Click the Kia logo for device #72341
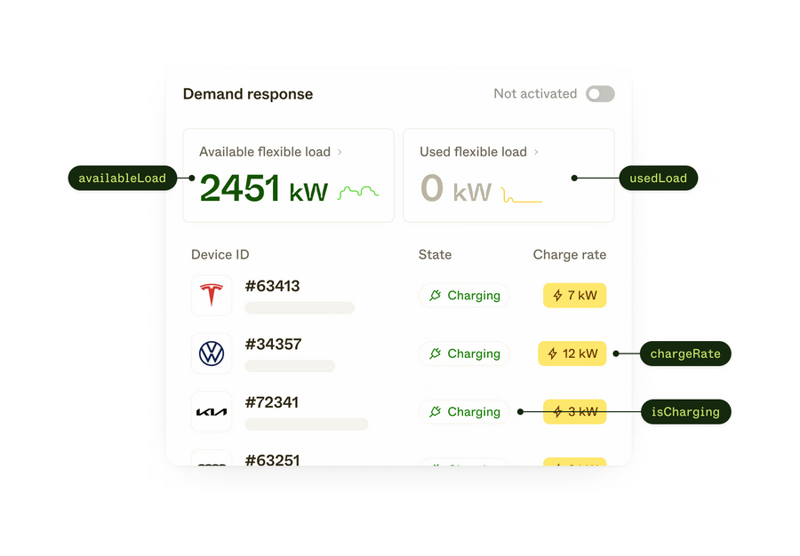Screen dimensions: 800x556 (x=212, y=412)
